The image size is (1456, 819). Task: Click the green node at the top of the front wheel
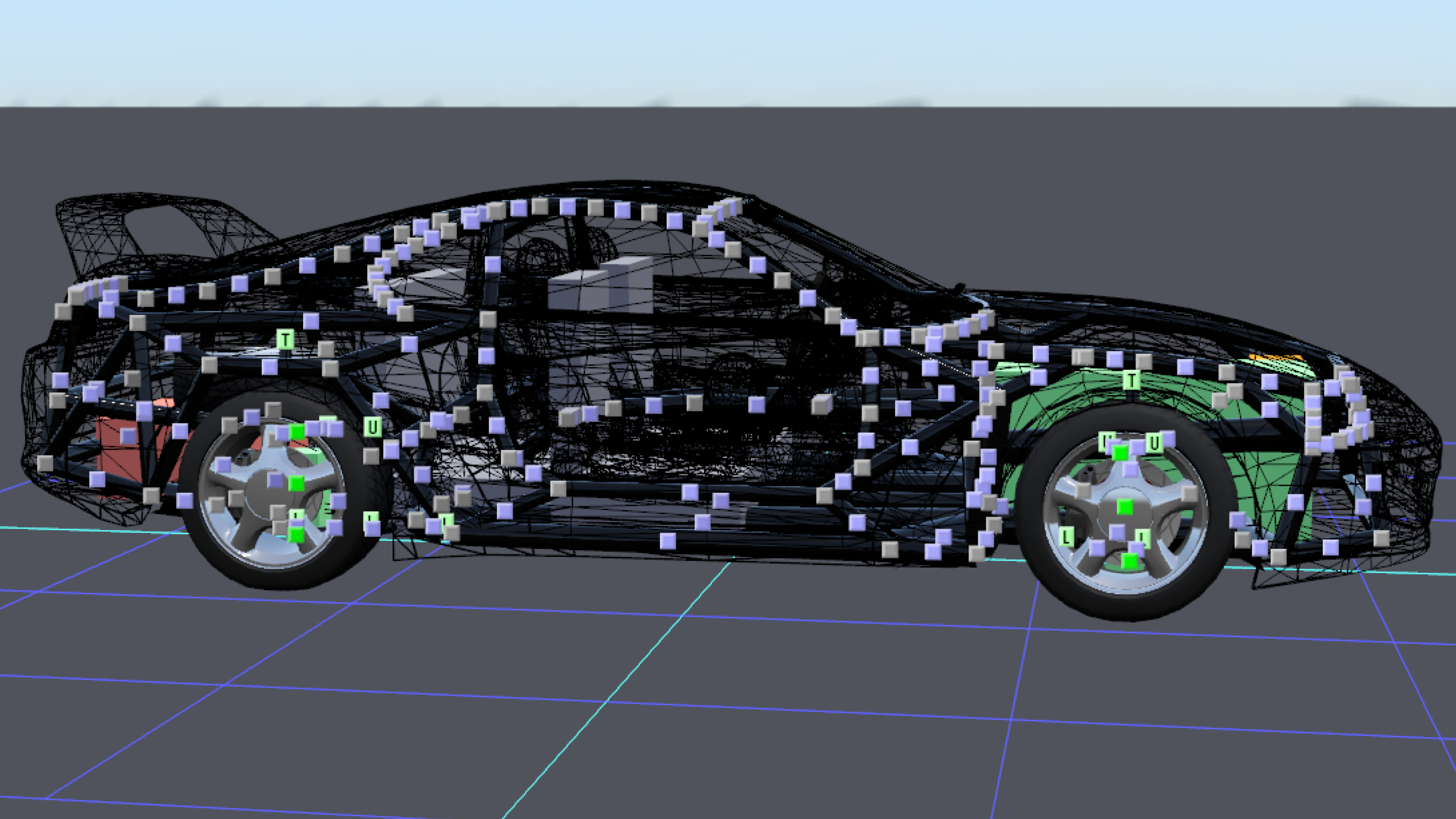(x=1120, y=453)
